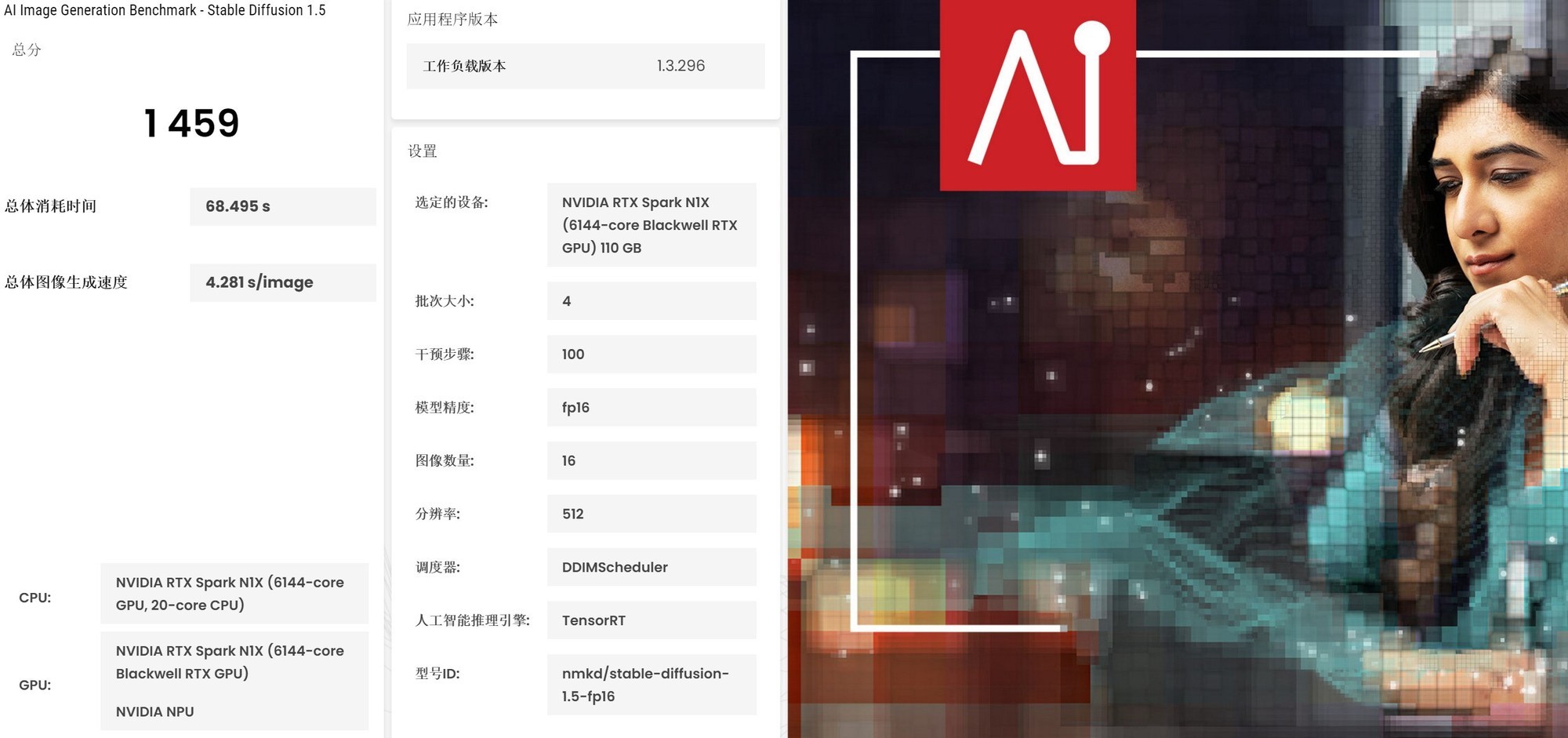This screenshot has height=738, width=1568.
Task: Click the 分辨率: label
Action: click(x=437, y=514)
